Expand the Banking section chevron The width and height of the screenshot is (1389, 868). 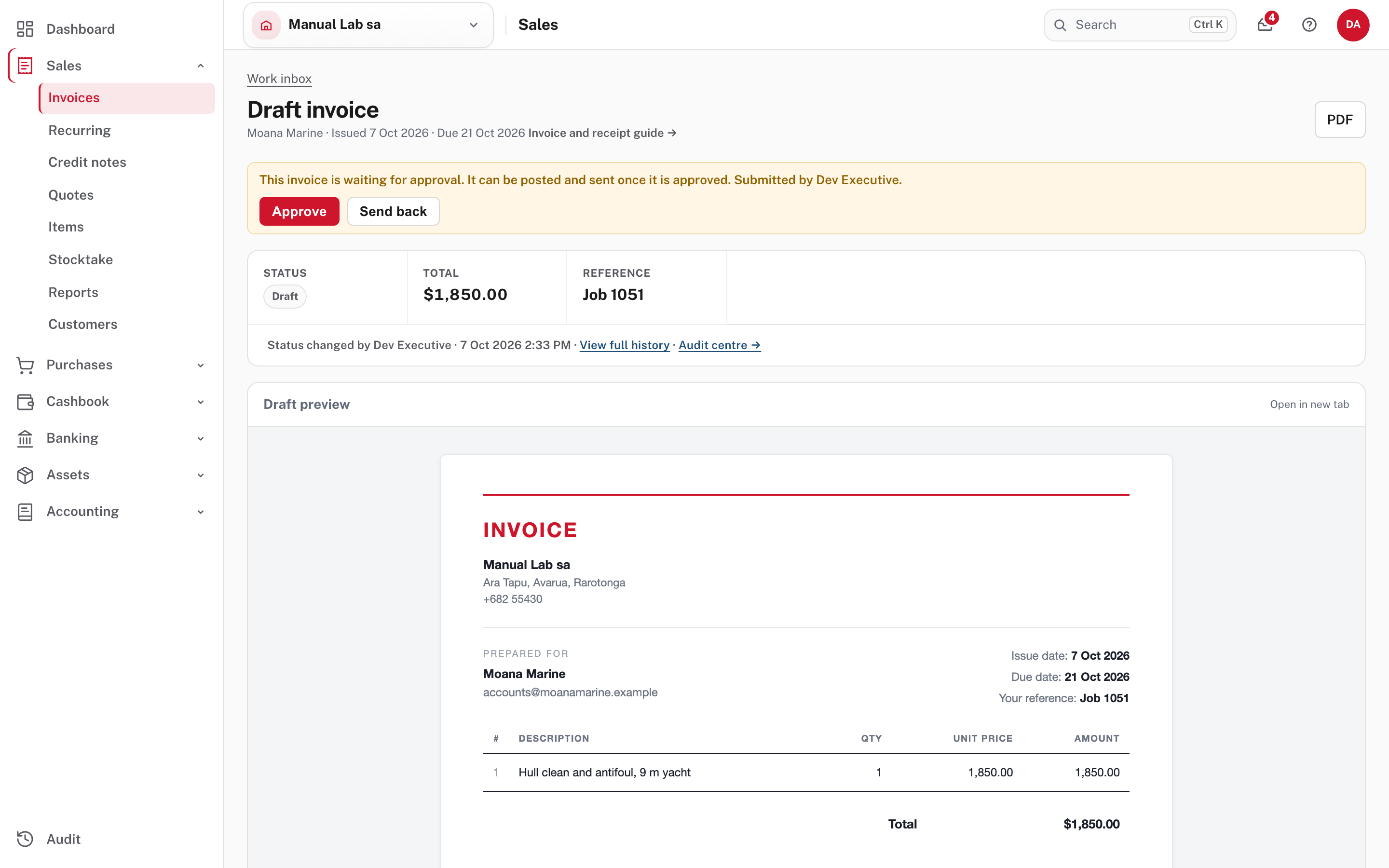click(201, 439)
